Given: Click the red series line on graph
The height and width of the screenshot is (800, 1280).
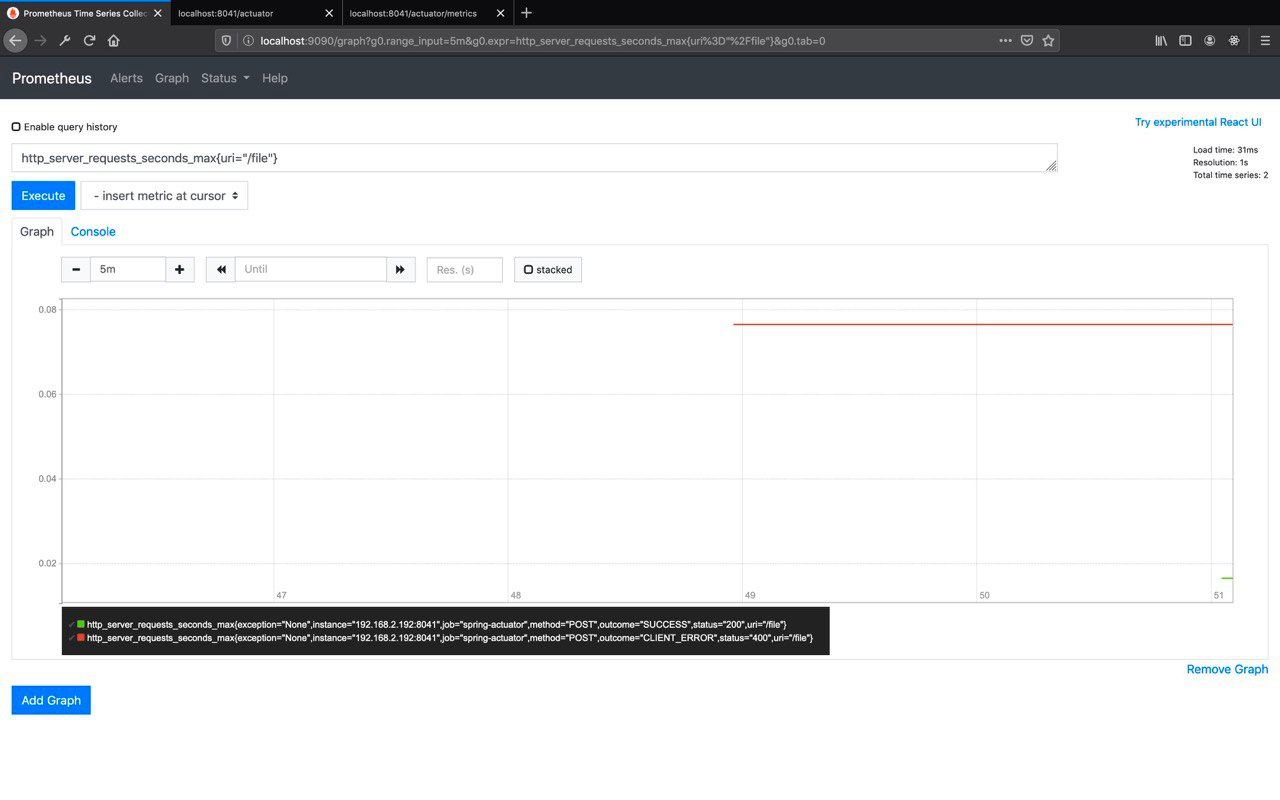Looking at the screenshot, I should (983, 324).
